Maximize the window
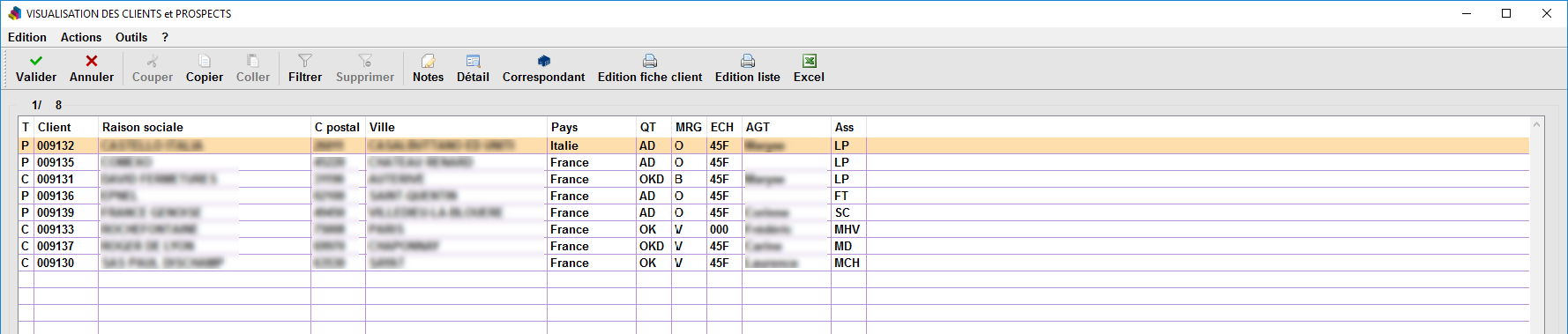This screenshot has width=1568, height=334. [x=1506, y=13]
